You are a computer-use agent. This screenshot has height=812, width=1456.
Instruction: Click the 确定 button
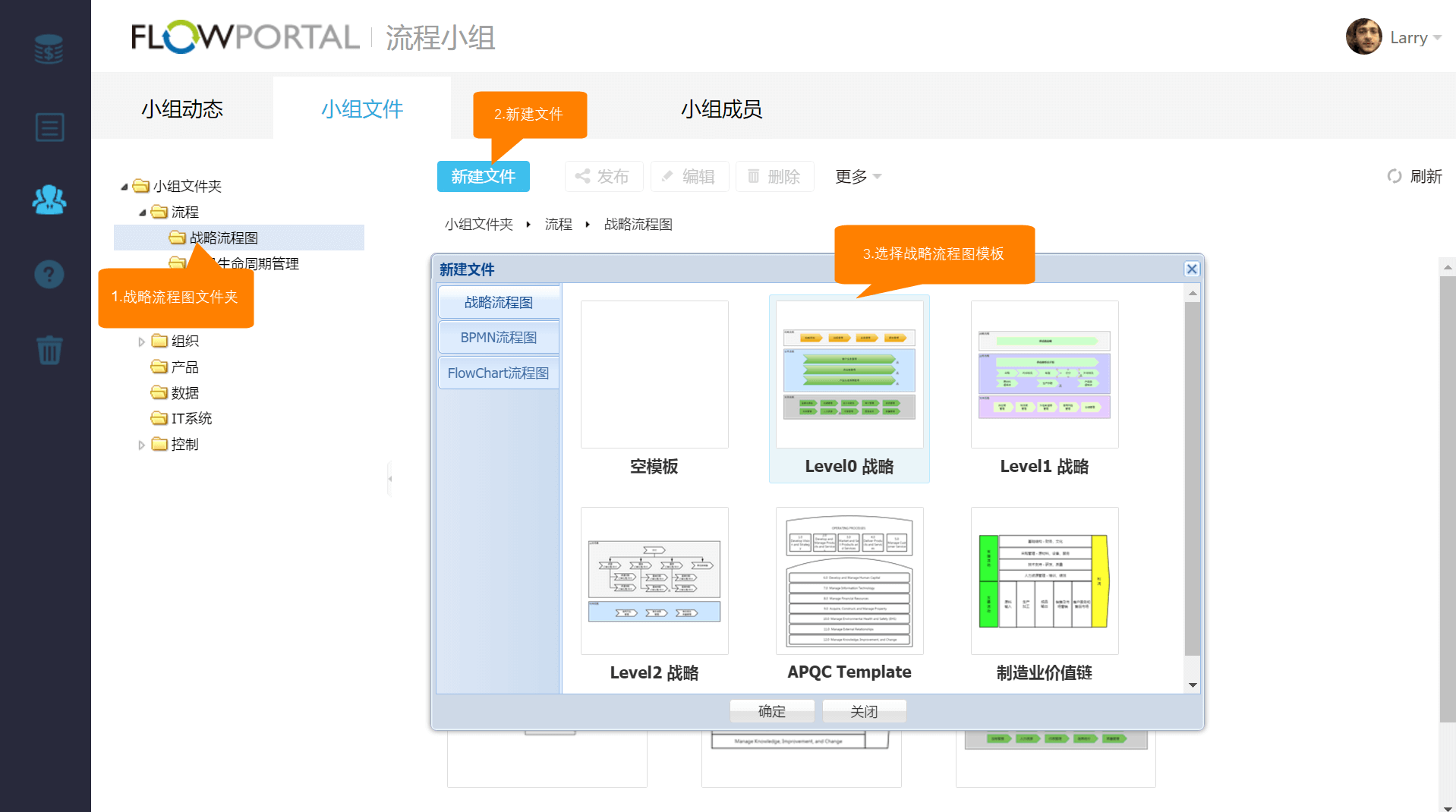(771, 711)
